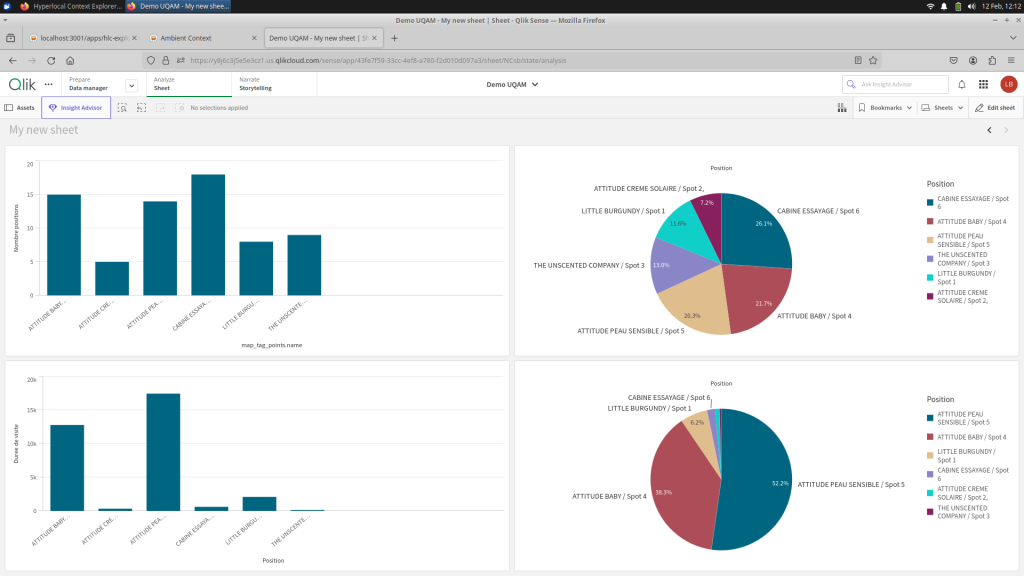The height and width of the screenshot is (576, 1024).
Task: Expand the Demo UQAM app title dropdown
Action: coord(512,84)
